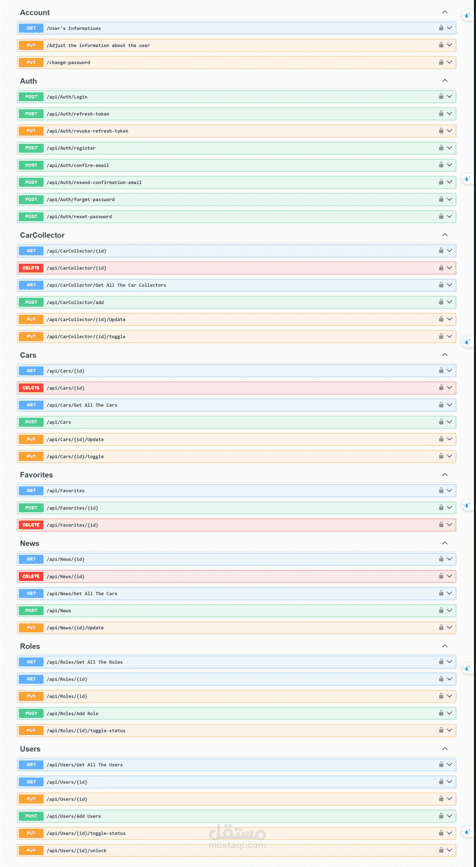
Task: Expand POST /api/Favorites/{id} chevron
Action: pyautogui.click(x=449, y=508)
